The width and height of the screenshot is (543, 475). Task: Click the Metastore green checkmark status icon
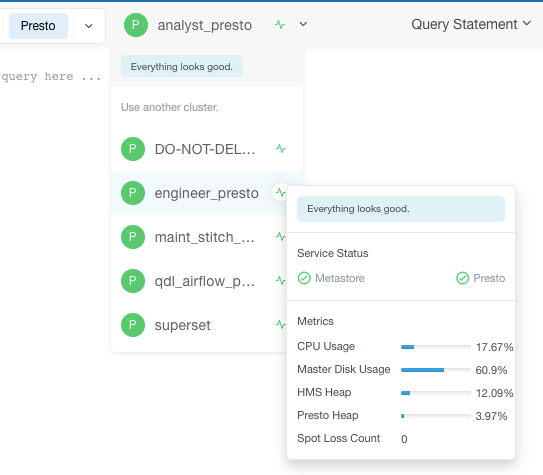coord(304,278)
